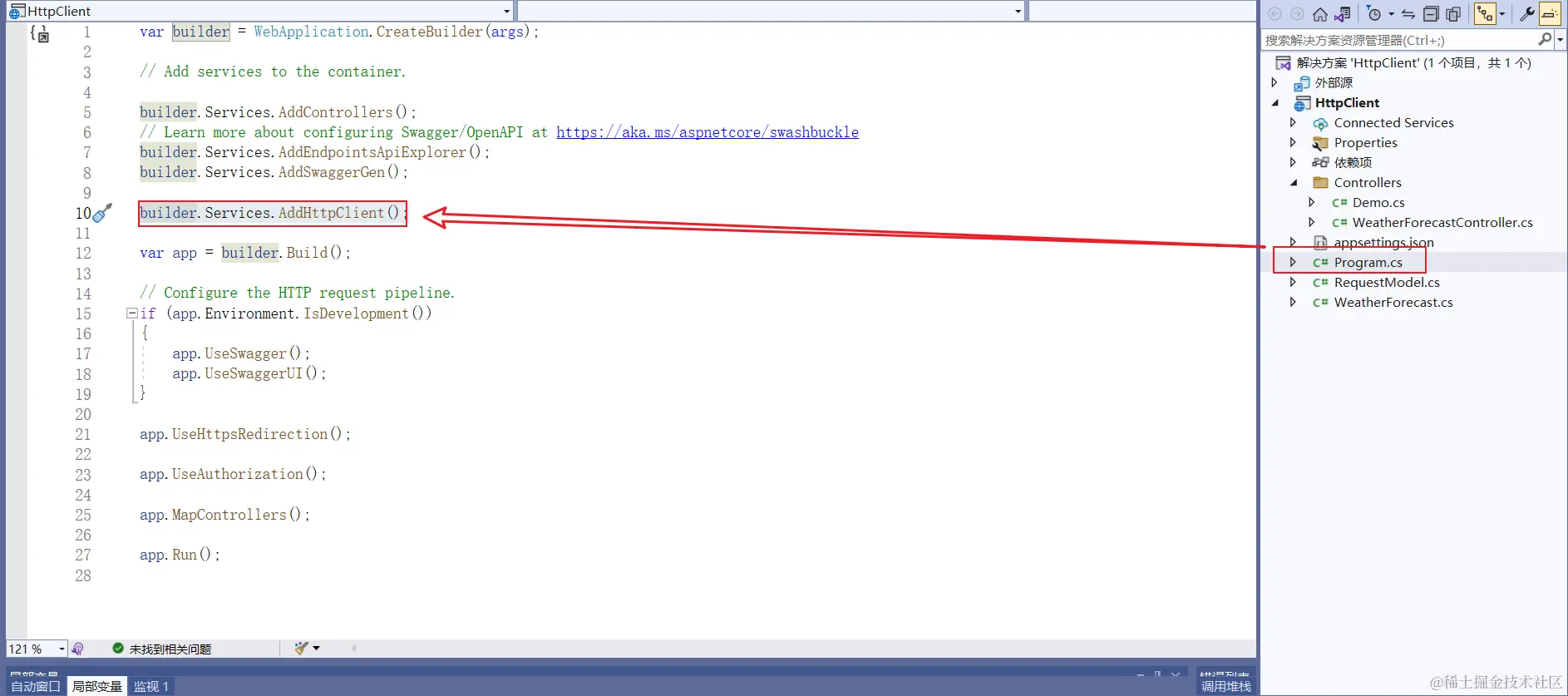Click the AddHttpClient call on line 10
Image resolution: width=1568 pixels, height=696 pixels.
click(338, 213)
